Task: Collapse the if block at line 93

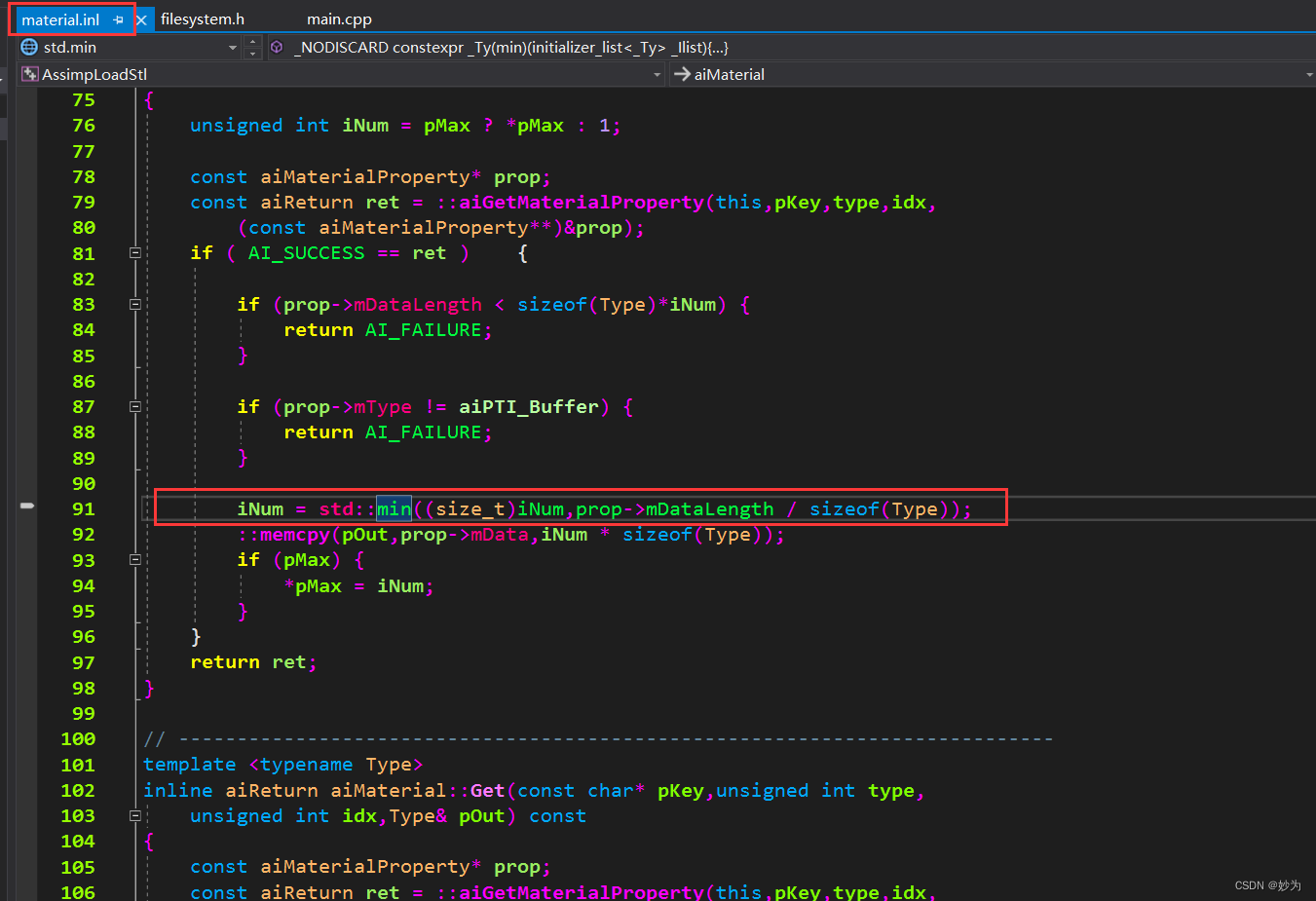Action: (x=135, y=560)
